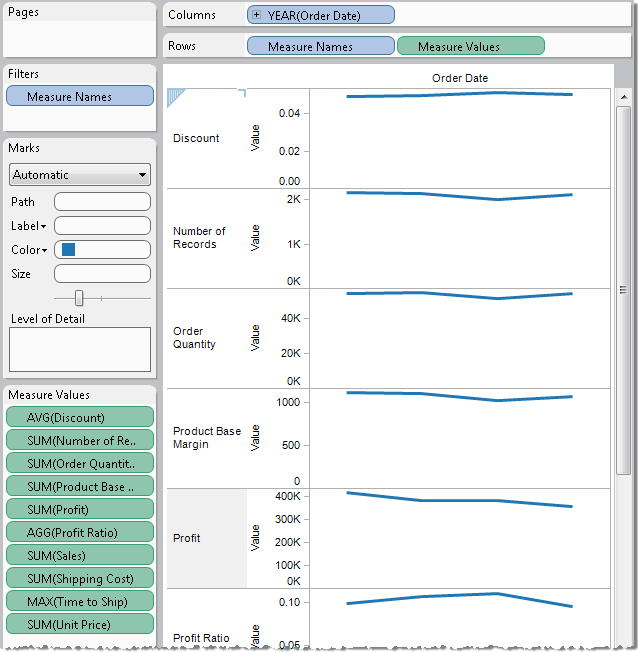Select the highlighted Profit row header
This screenshot has height=652, width=638.
pyautogui.click(x=207, y=538)
